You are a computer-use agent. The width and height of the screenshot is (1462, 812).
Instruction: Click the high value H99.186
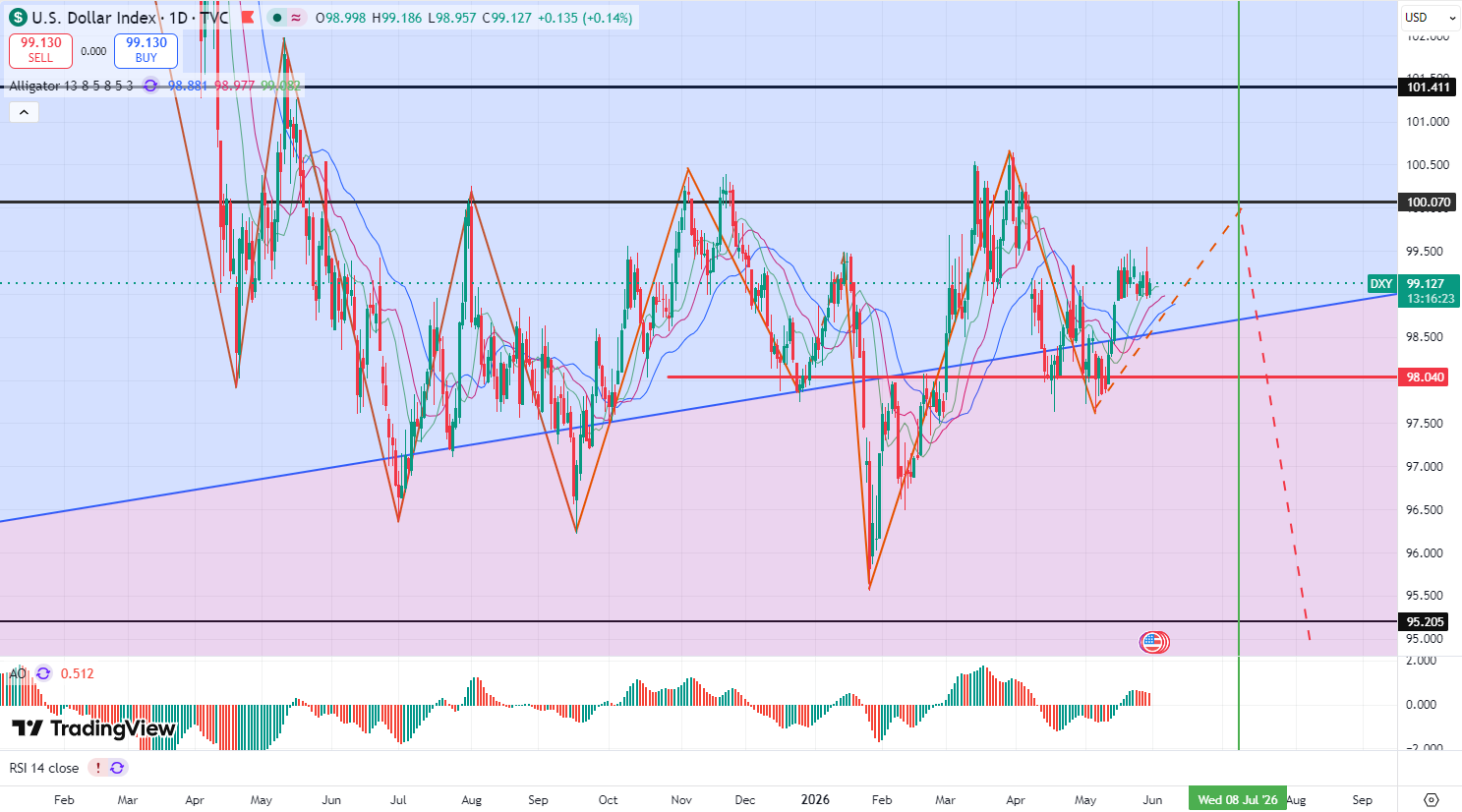click(397, 18)
